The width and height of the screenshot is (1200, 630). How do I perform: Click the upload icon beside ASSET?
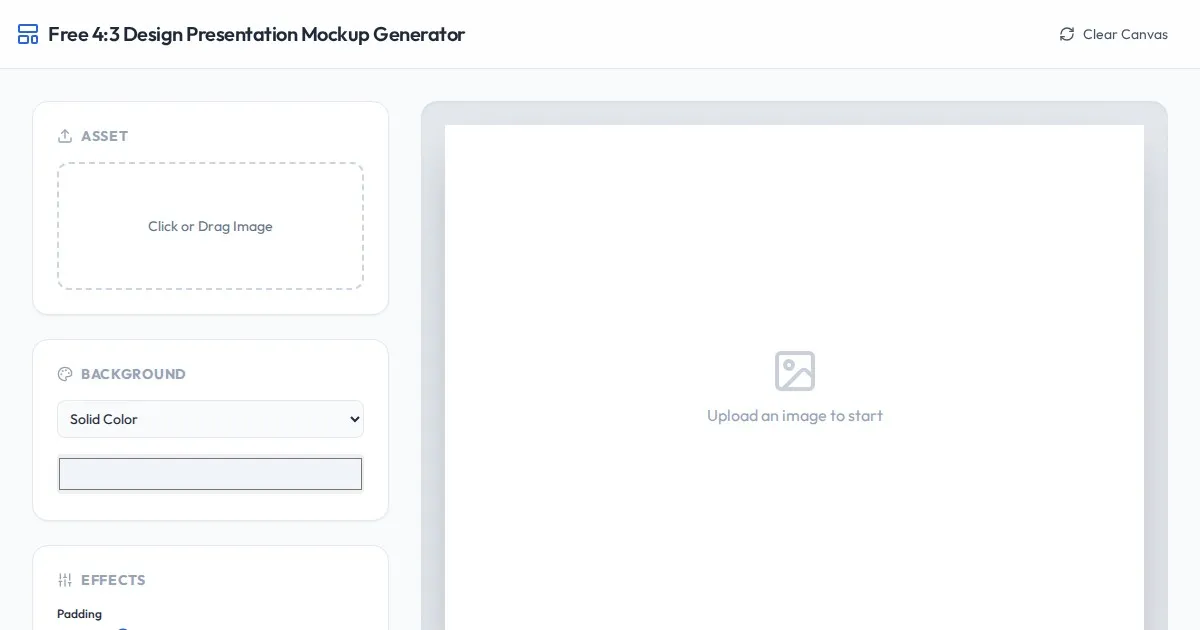pyautogui.click(x=65, y=136)
